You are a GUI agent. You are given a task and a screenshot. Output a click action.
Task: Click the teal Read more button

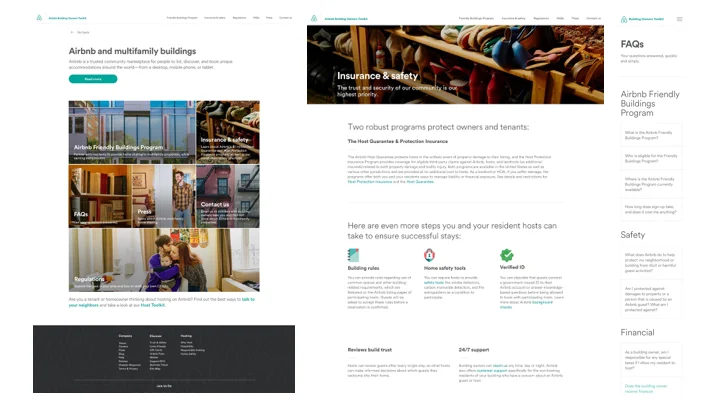93,79
